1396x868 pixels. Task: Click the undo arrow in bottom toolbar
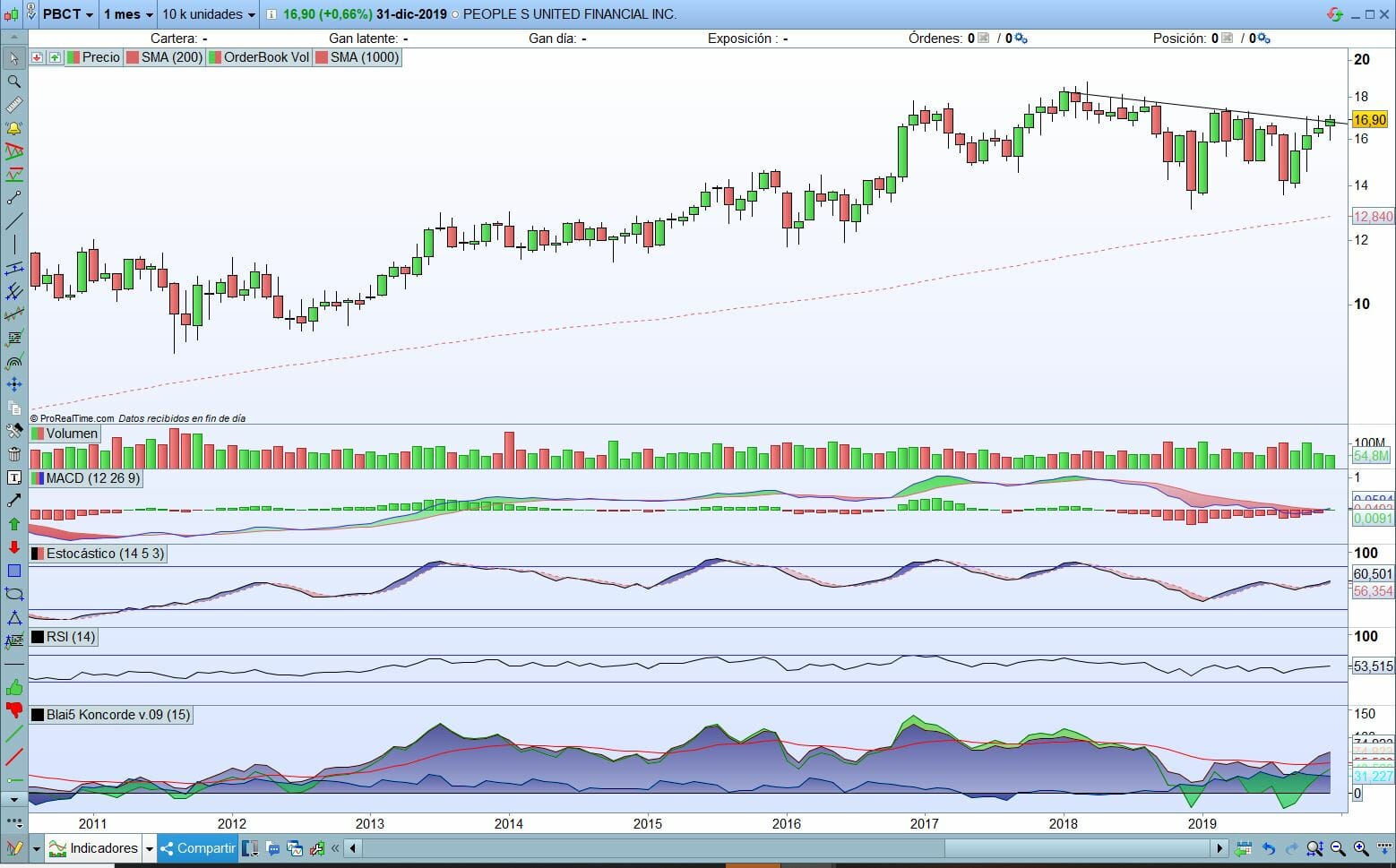(x=1268, y=848)
